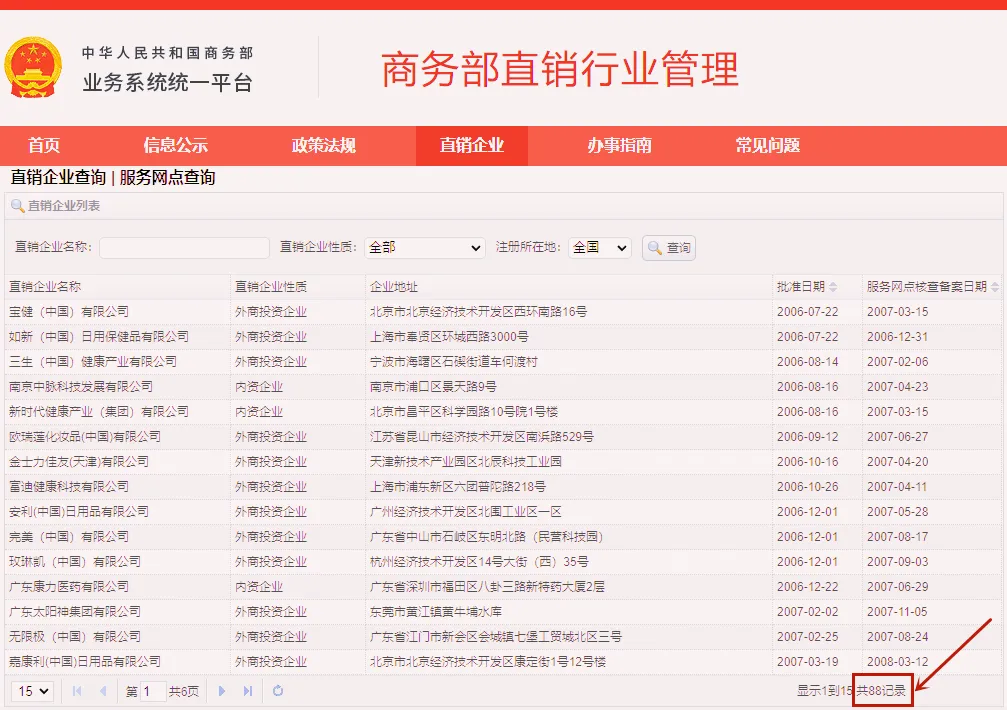
Task: Go to first page icon in pager
Action: click(77, 691)
